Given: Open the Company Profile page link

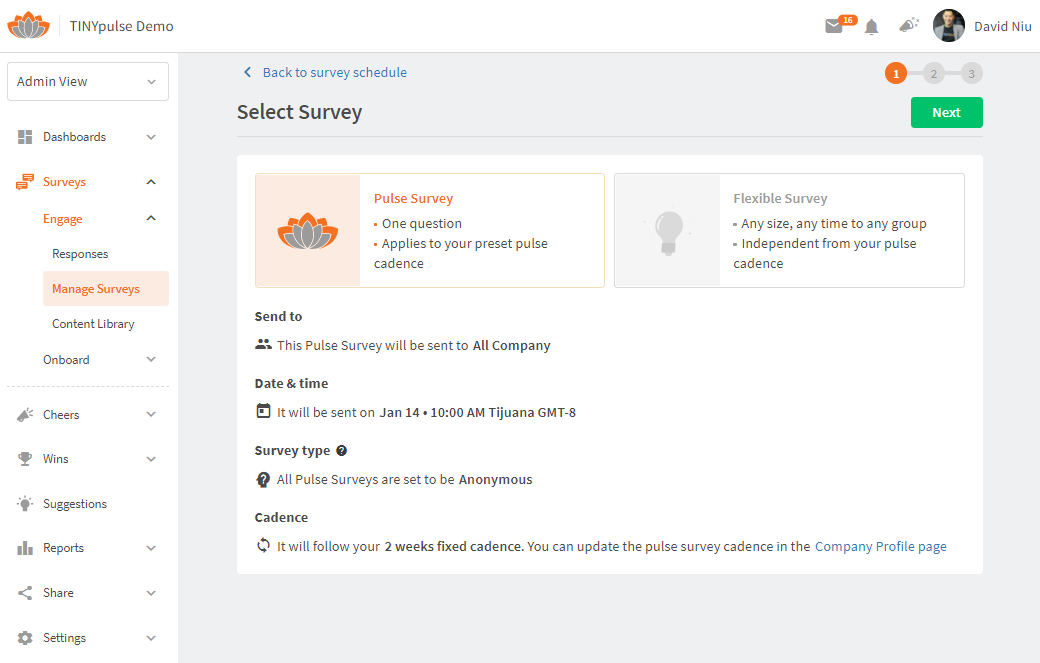Looking at the screenshot, I should (880, 546).
